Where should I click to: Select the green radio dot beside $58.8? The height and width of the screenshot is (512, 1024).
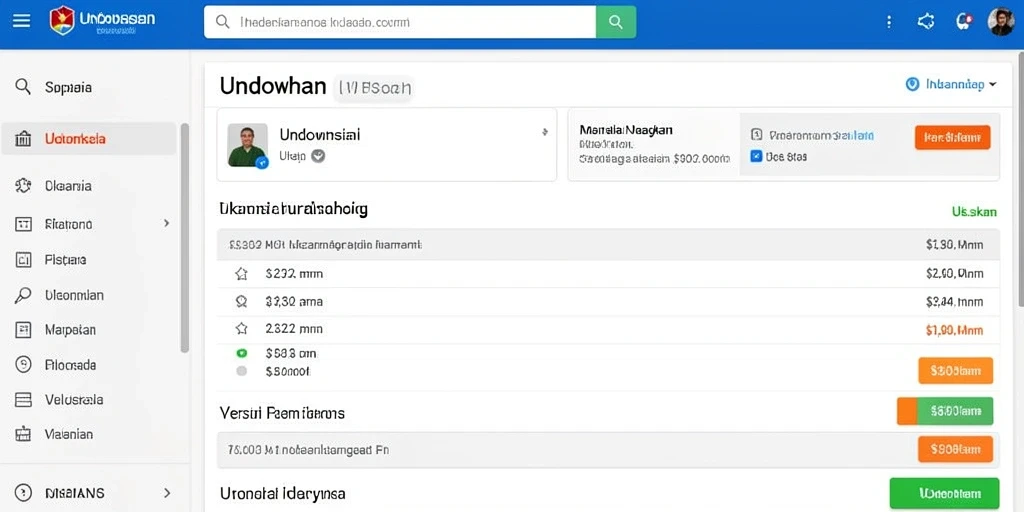coord(242,353)
